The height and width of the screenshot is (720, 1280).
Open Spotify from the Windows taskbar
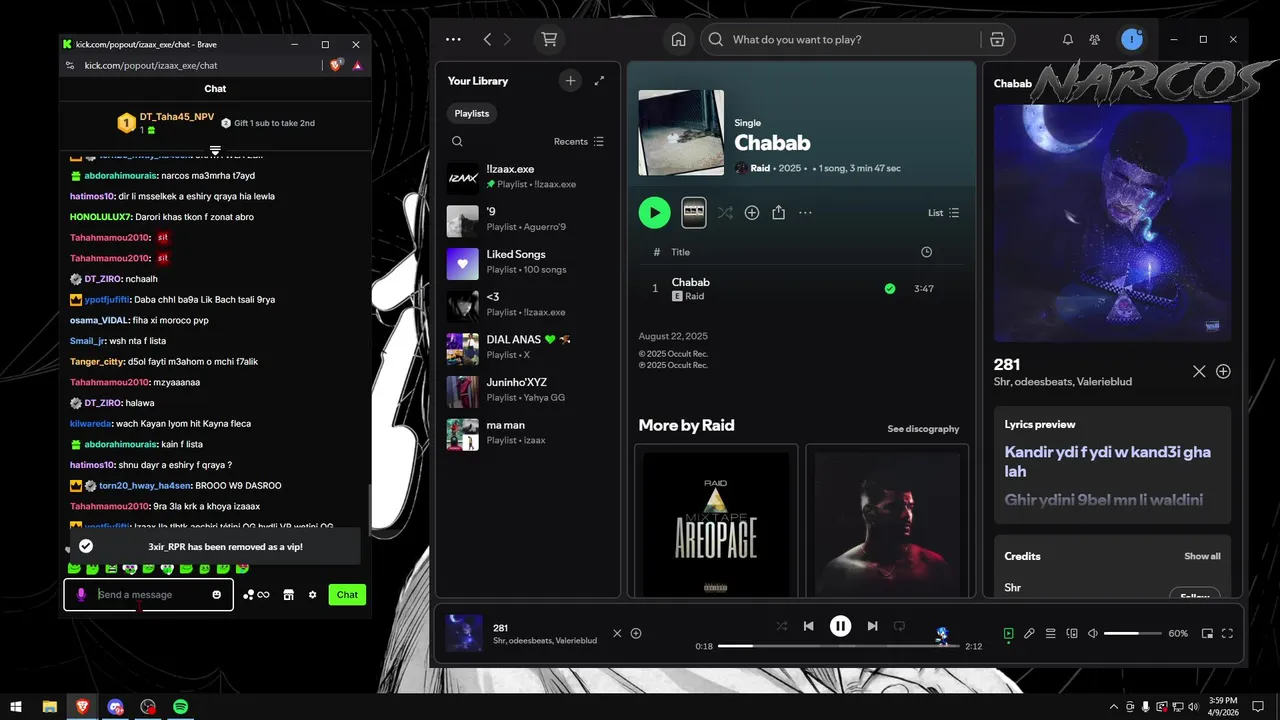181,706
